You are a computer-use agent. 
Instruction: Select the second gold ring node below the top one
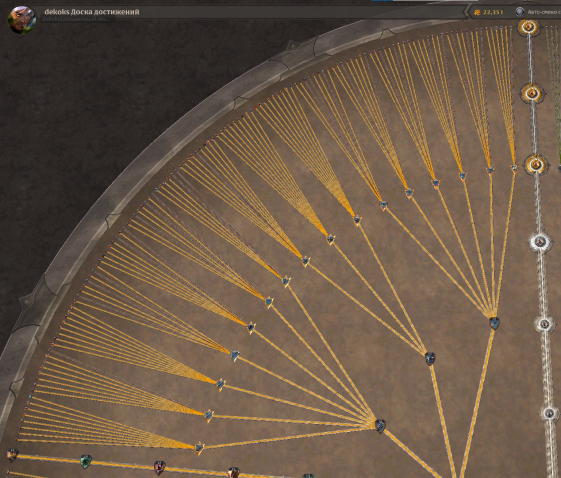point(532,93)
